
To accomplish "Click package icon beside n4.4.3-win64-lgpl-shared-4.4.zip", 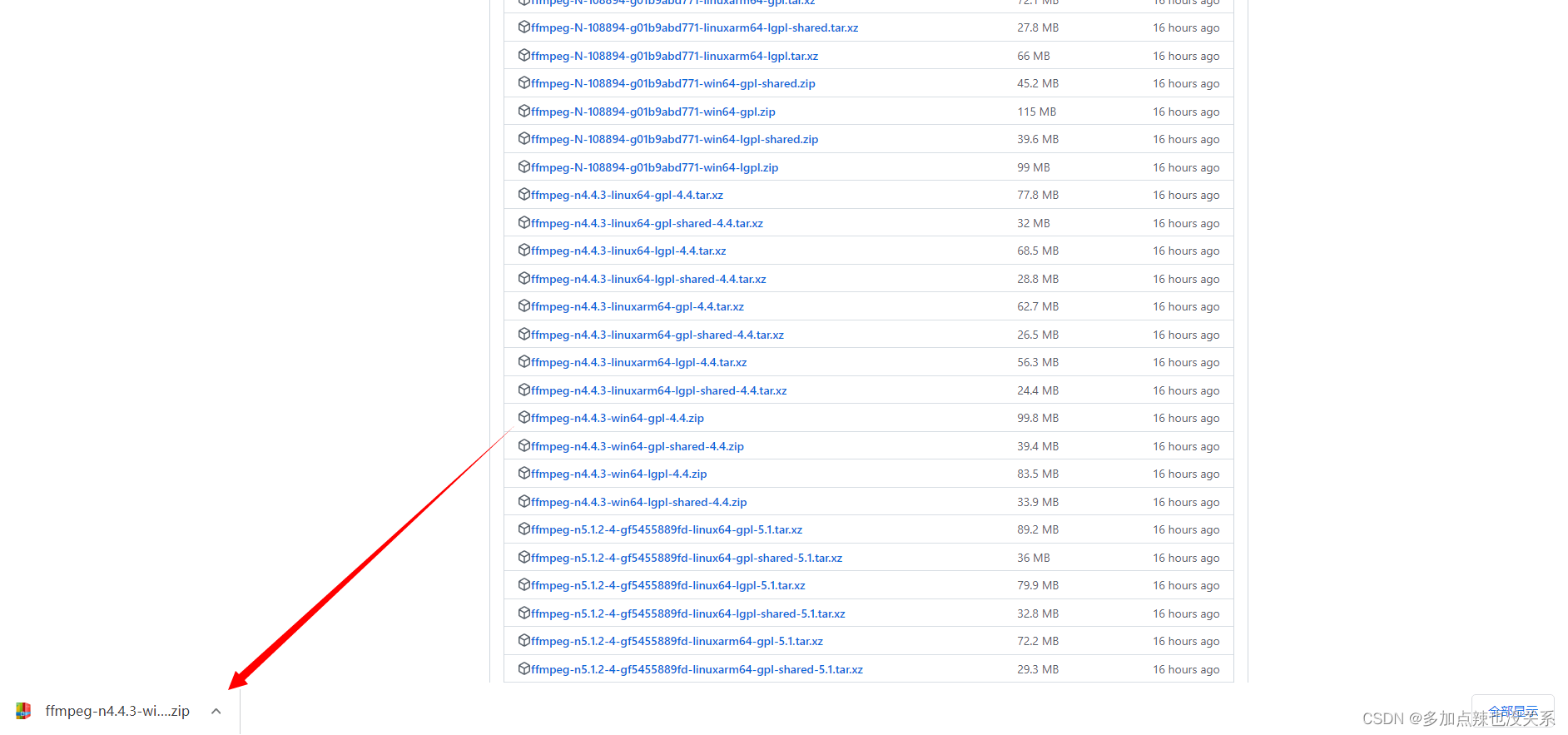I will pos(524,501).
